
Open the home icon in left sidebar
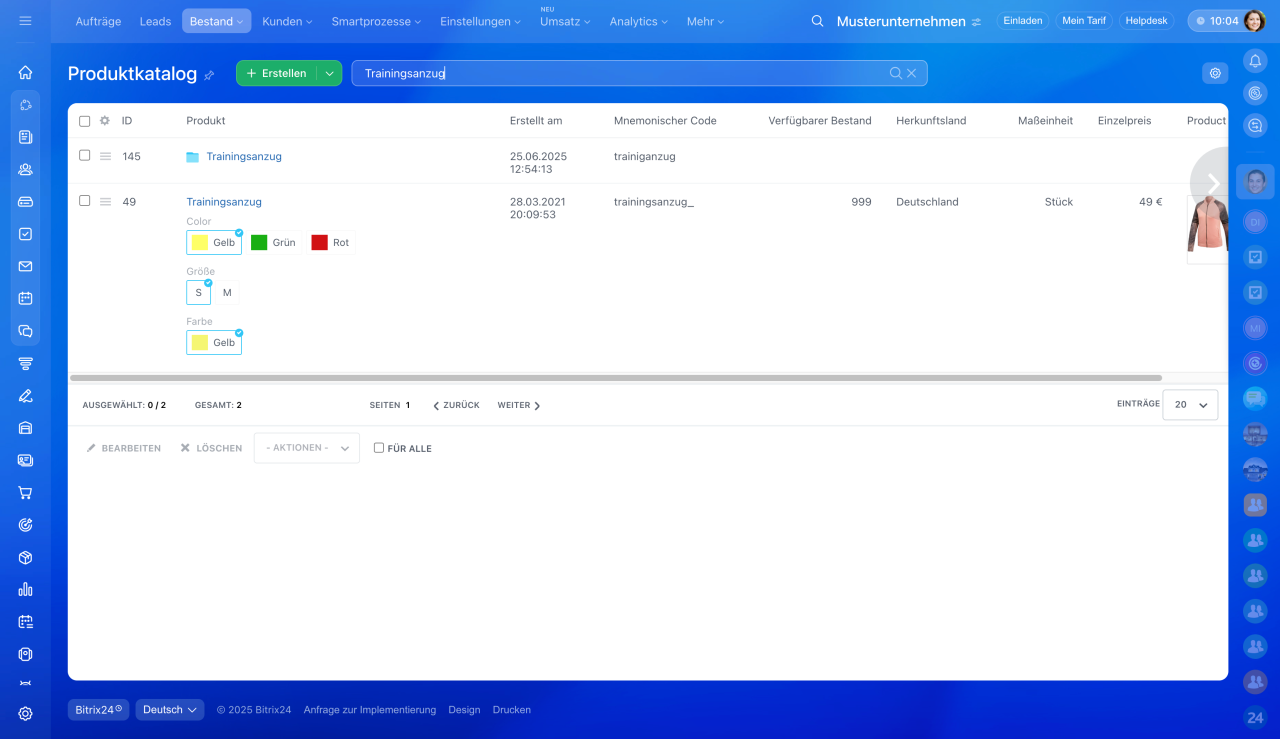click(25, 72)
